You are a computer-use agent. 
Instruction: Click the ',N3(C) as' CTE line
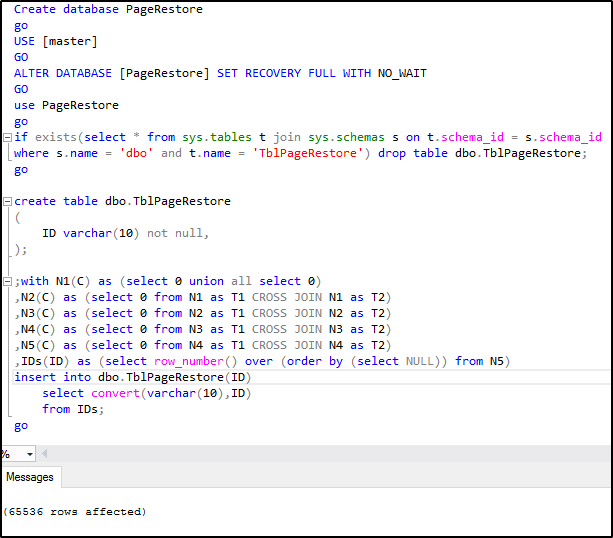203,314
